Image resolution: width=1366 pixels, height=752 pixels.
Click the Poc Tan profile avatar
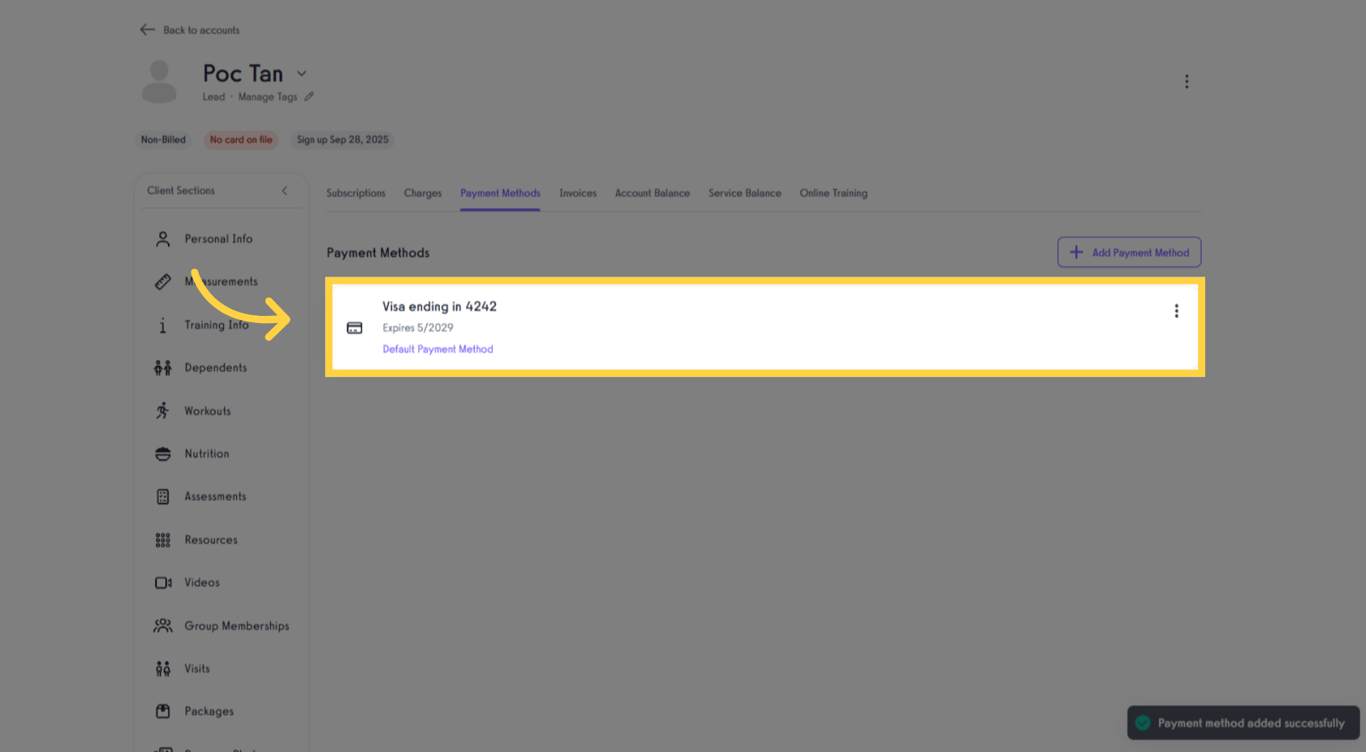click(159, 81)
